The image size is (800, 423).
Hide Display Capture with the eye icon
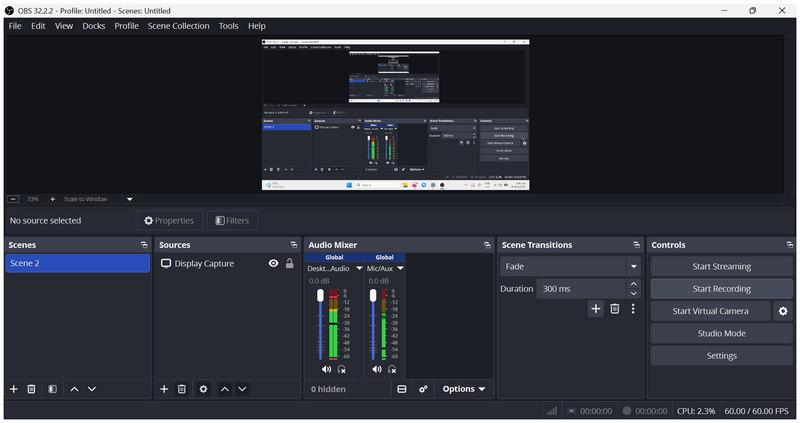point(273,263)
